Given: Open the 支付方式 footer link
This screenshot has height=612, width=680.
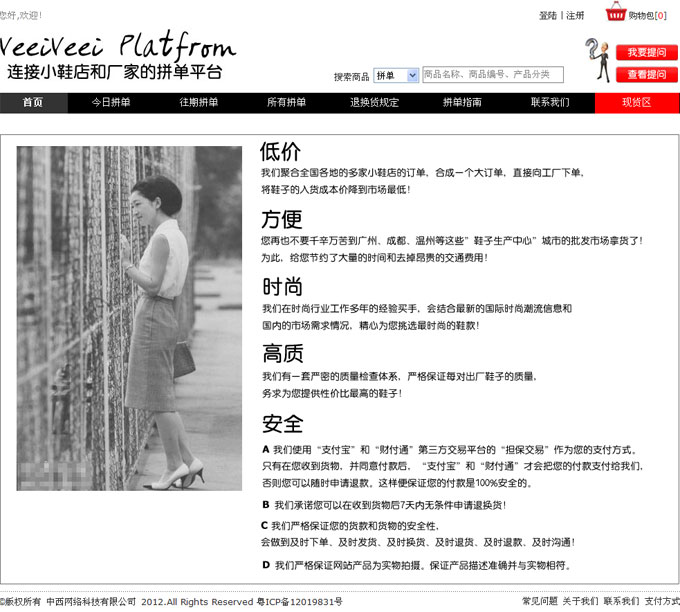Looking at the screenshot, I should pyautogui.click(x=662, y=601).
